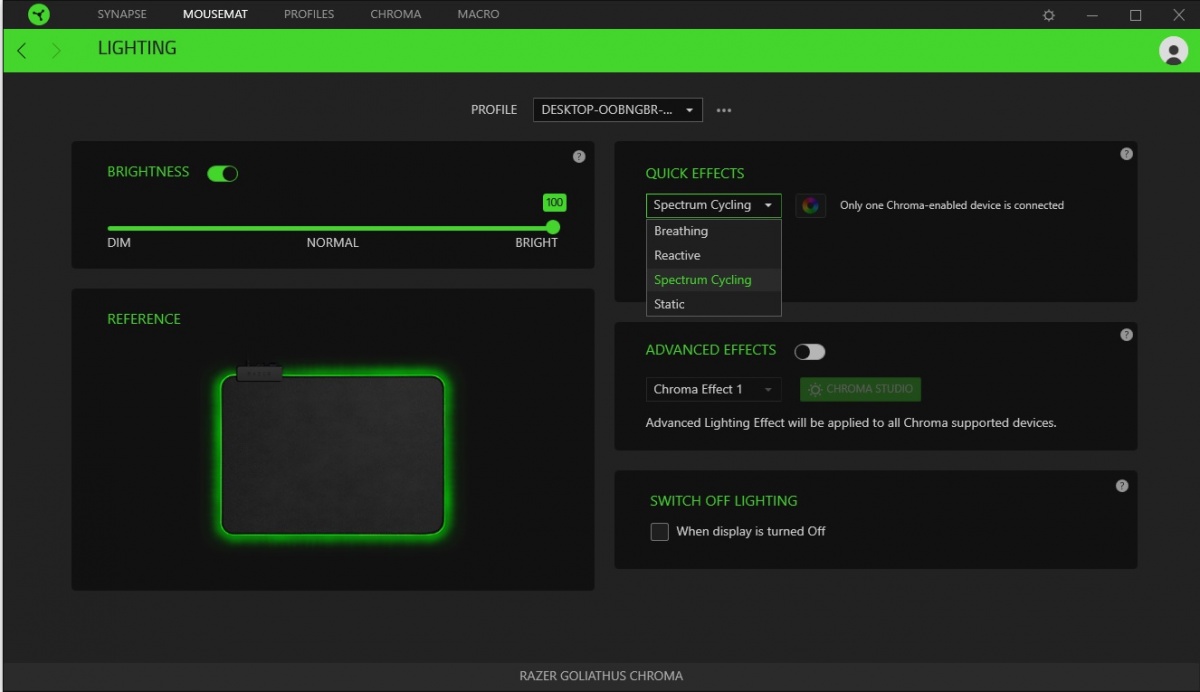1200x692 pixels.
Task: Open help for Quick Effects panel
Action: click(1126, 154)
